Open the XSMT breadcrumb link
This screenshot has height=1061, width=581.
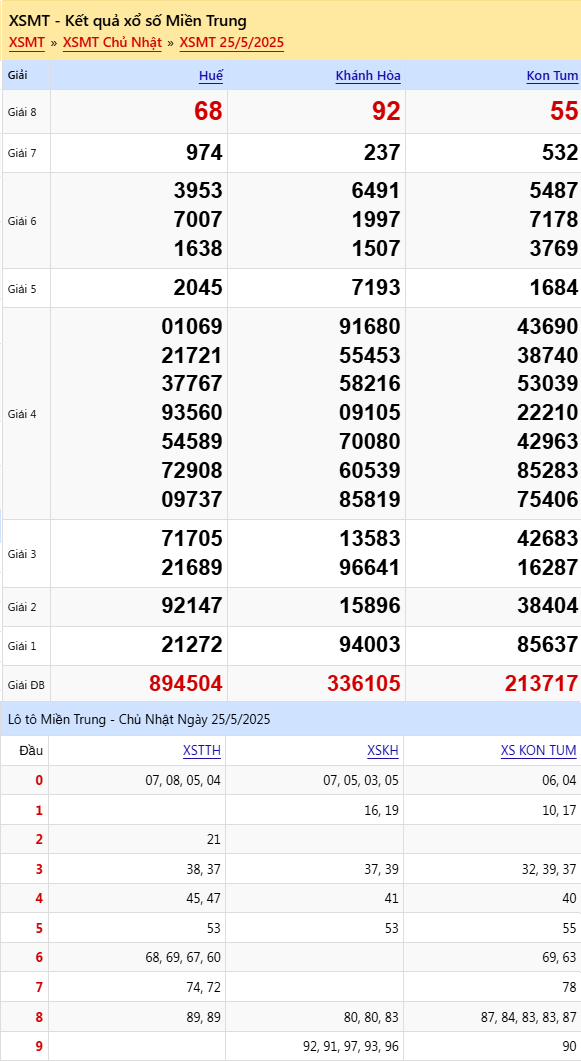[x=27, y=43]
